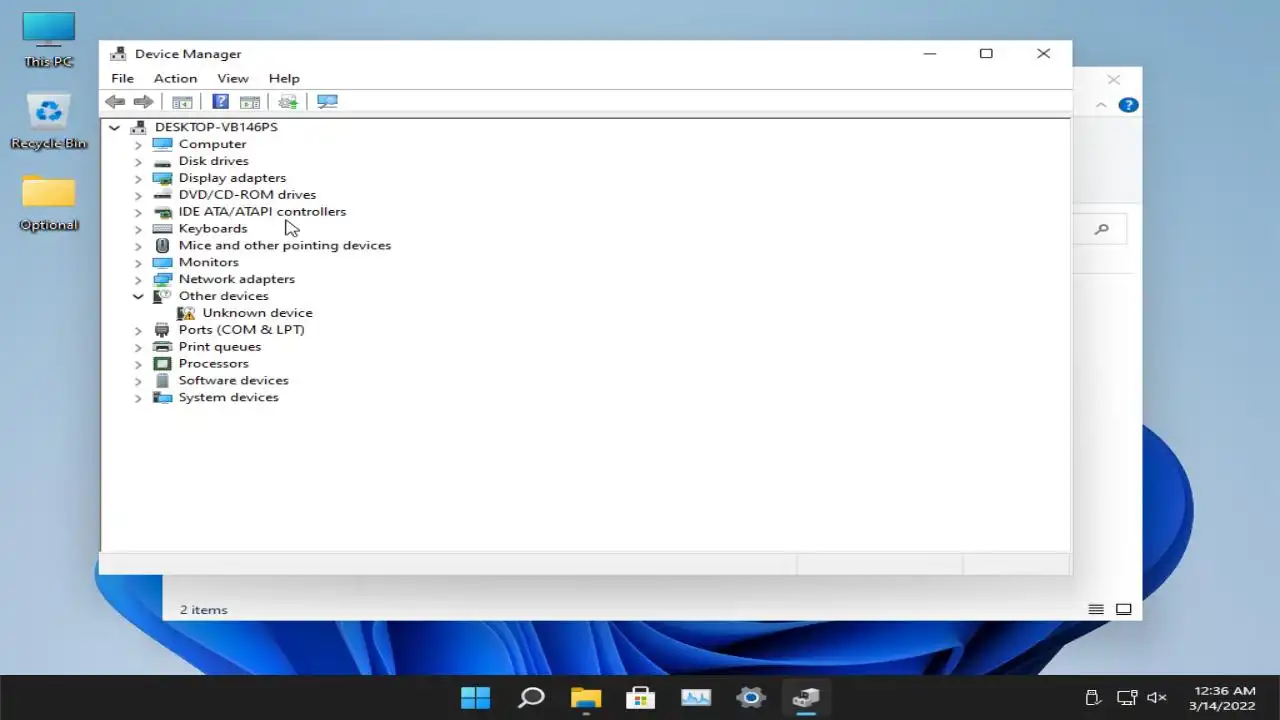Expand the Disk drives chevron

[x=138, y=161]
